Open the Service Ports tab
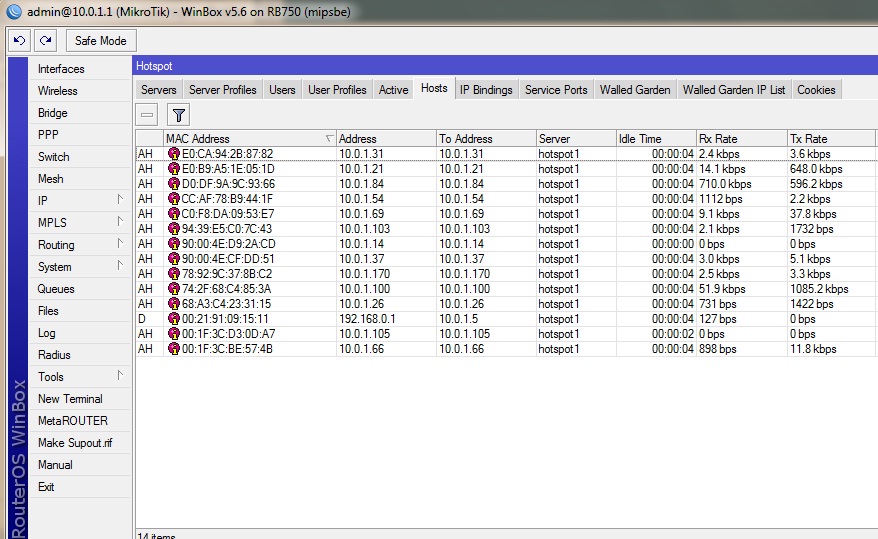878x539 pixels. (556, 90)
